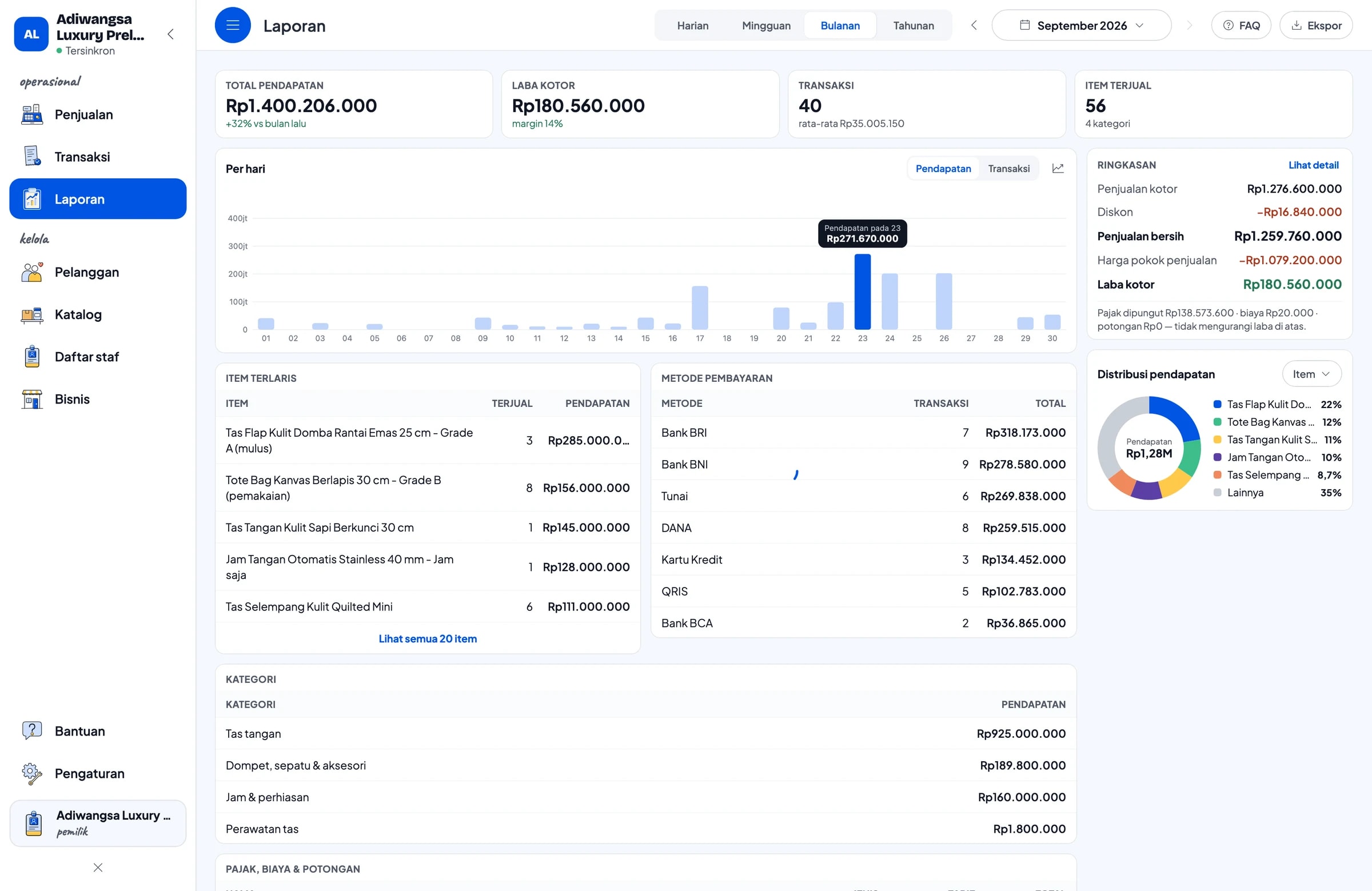Image resolution: width=1372 pixels, height=891 pixels.
Task: Open the September 2026 month picker
Action: coord(1081,25)
